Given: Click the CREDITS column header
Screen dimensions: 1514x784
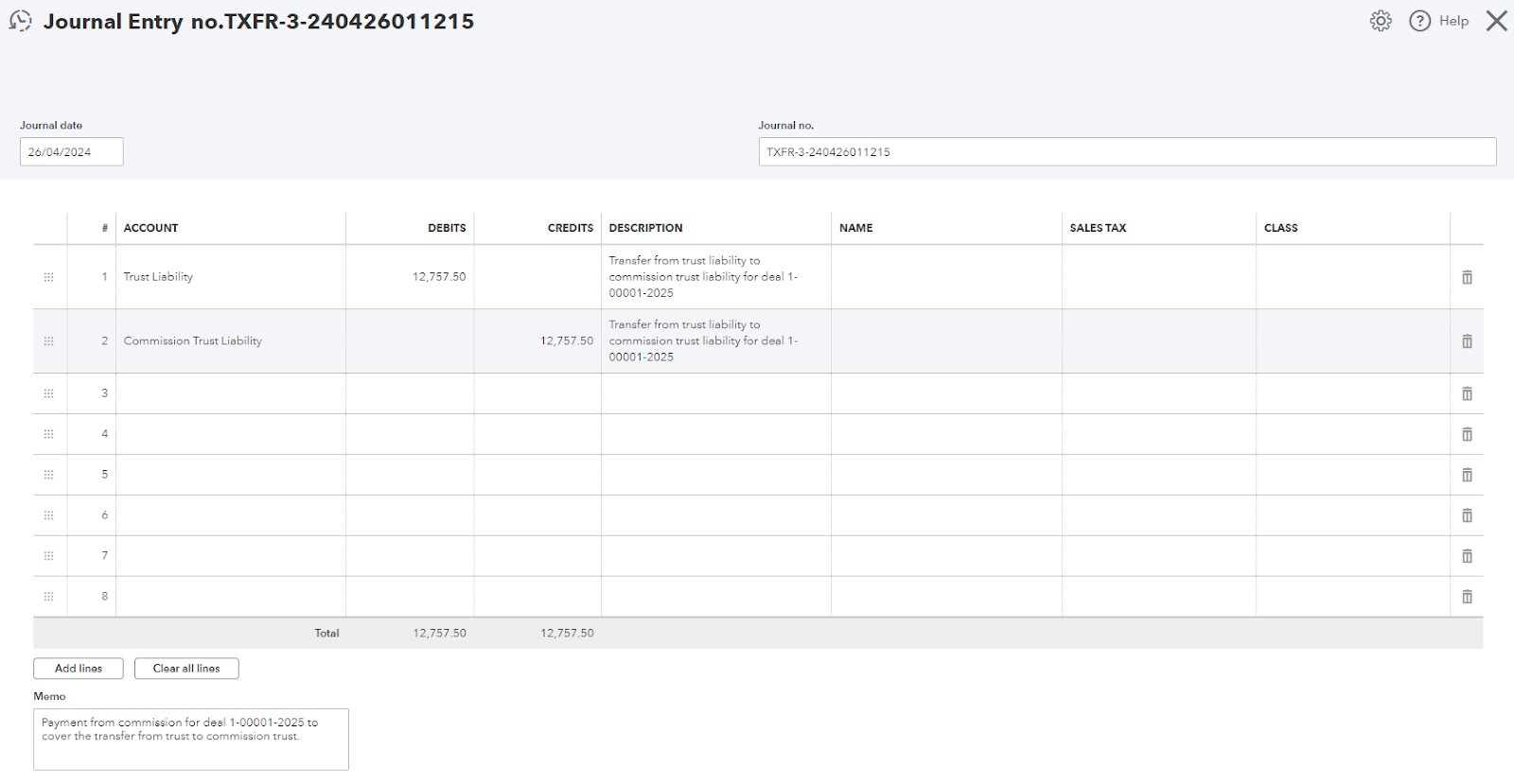Looking at the screenshot, I should tap(571, 228).
